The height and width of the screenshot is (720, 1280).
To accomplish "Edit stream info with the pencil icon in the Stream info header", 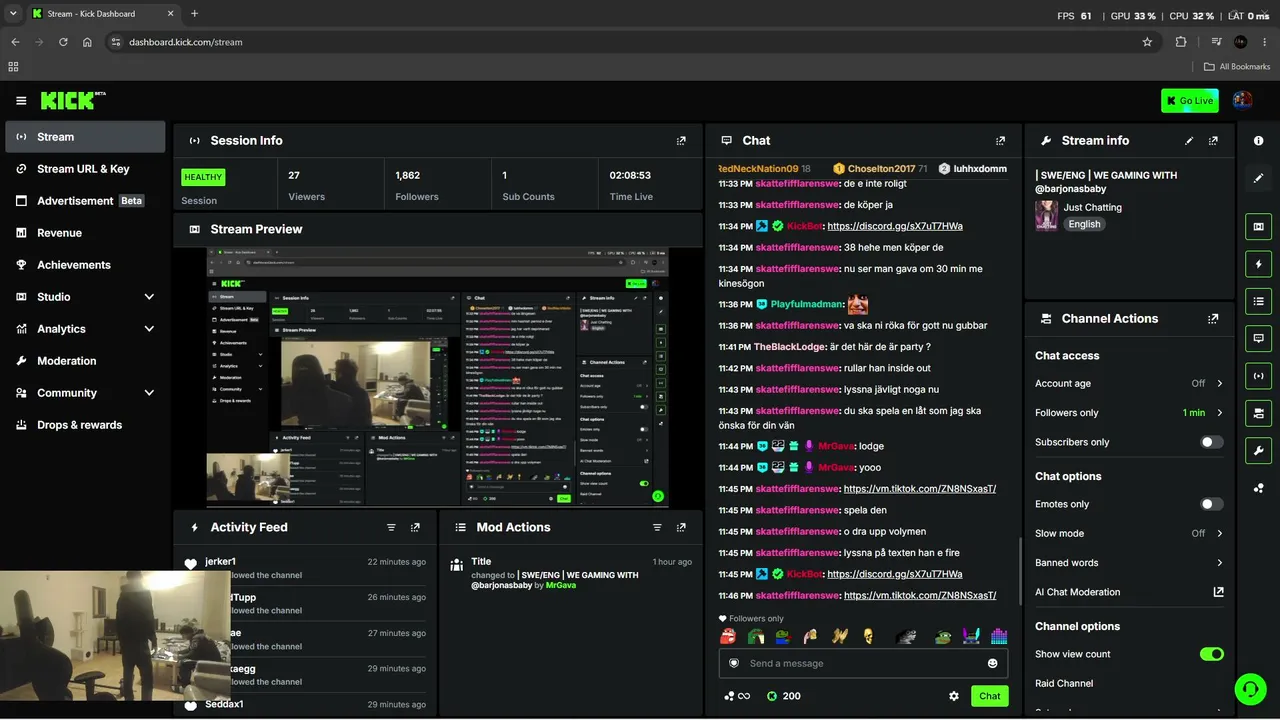I will point(1189,141).
